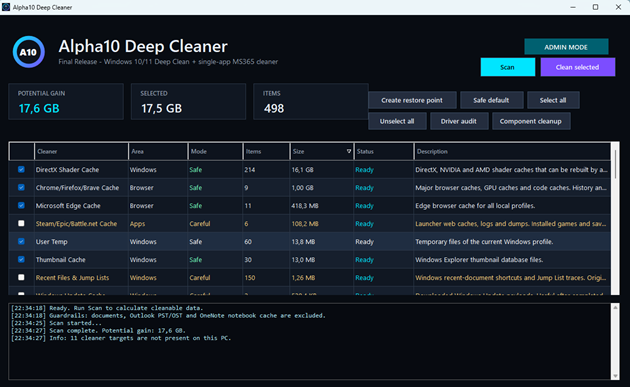The image size is (630, 387).
Task: Sort by the Cleaner column header
Action: (81, 152)
